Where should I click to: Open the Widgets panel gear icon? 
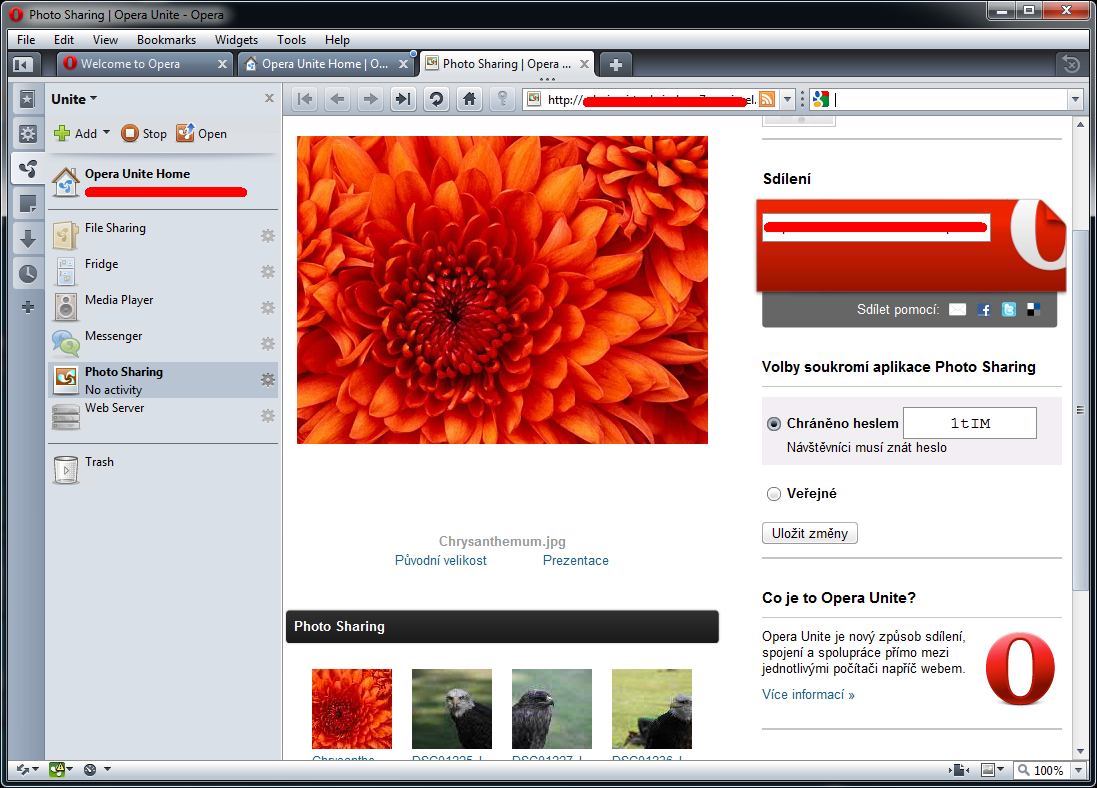[x=27, y=134]
